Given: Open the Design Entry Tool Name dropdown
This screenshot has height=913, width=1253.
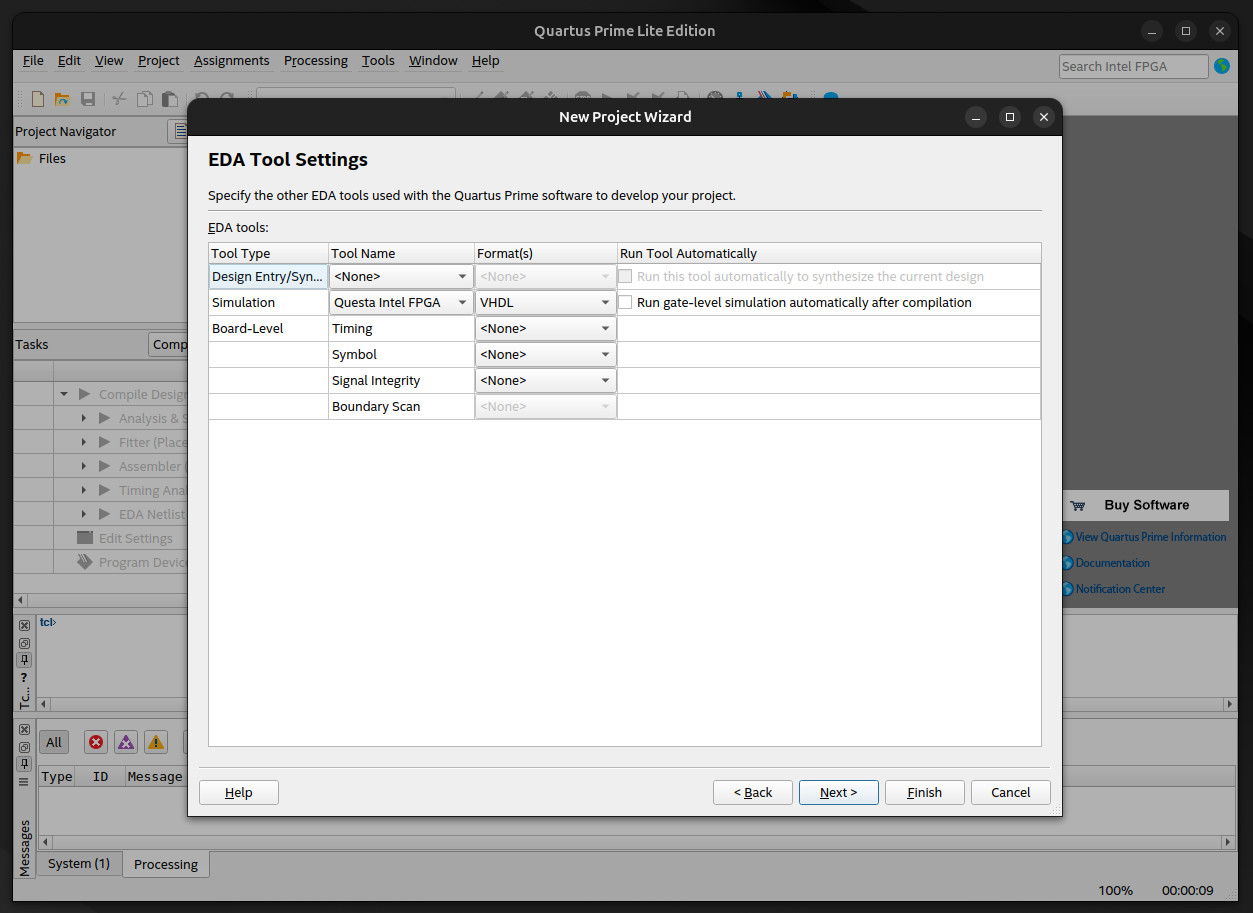Looking at the screenshot, I should (x=401, y=276).
